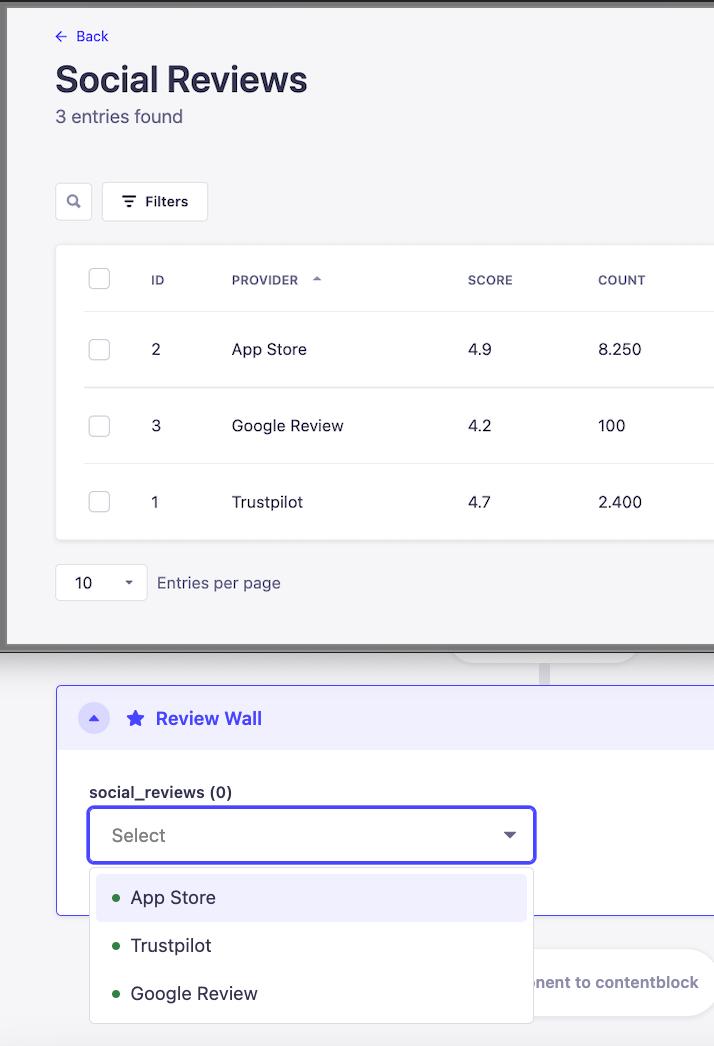Click the App Store cell in table
Image resolution: width=714 pixels, height=1046 pixels.
click(269, 350)
